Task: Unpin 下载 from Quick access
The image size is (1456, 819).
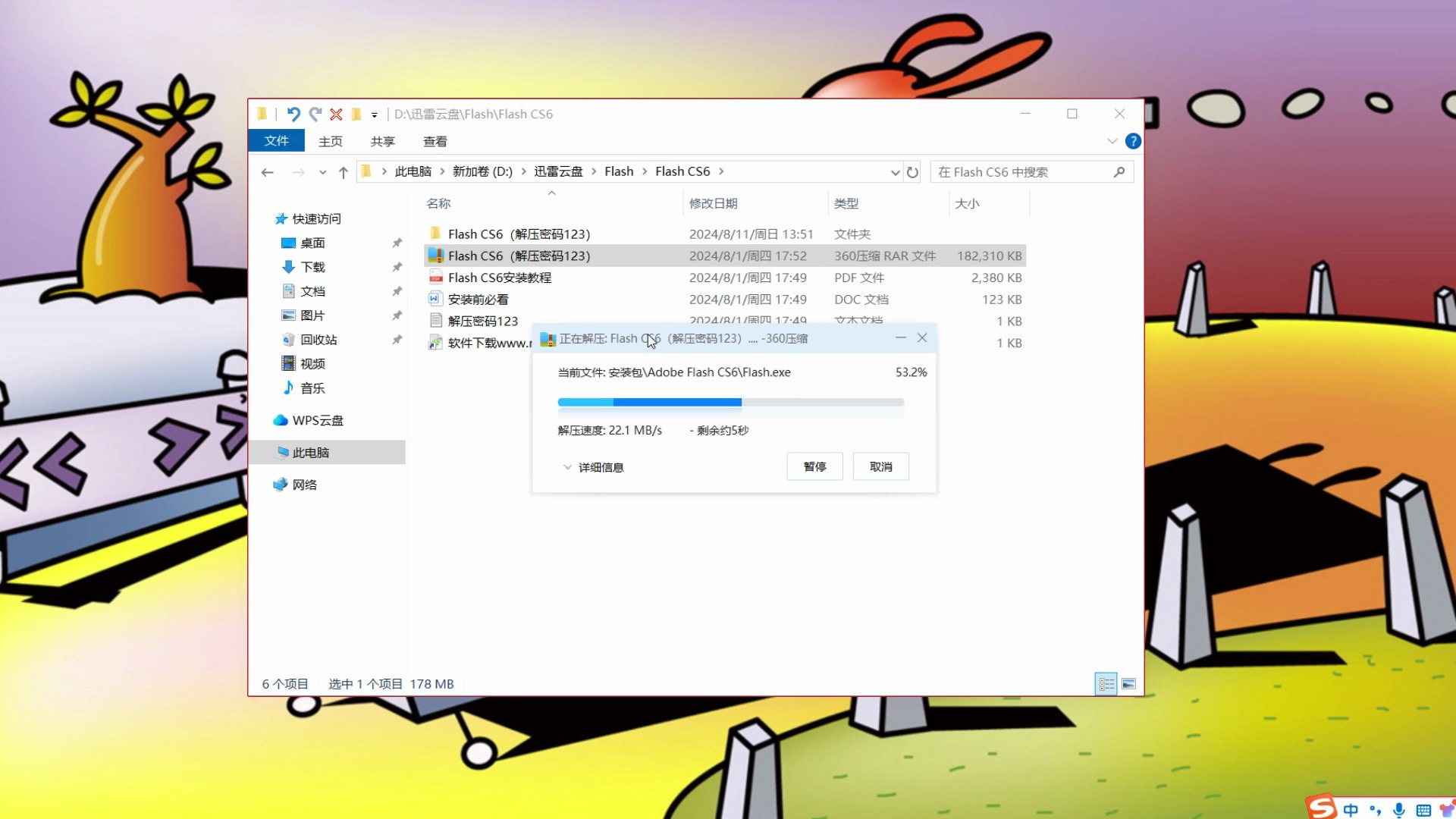Action: [397, 267]
